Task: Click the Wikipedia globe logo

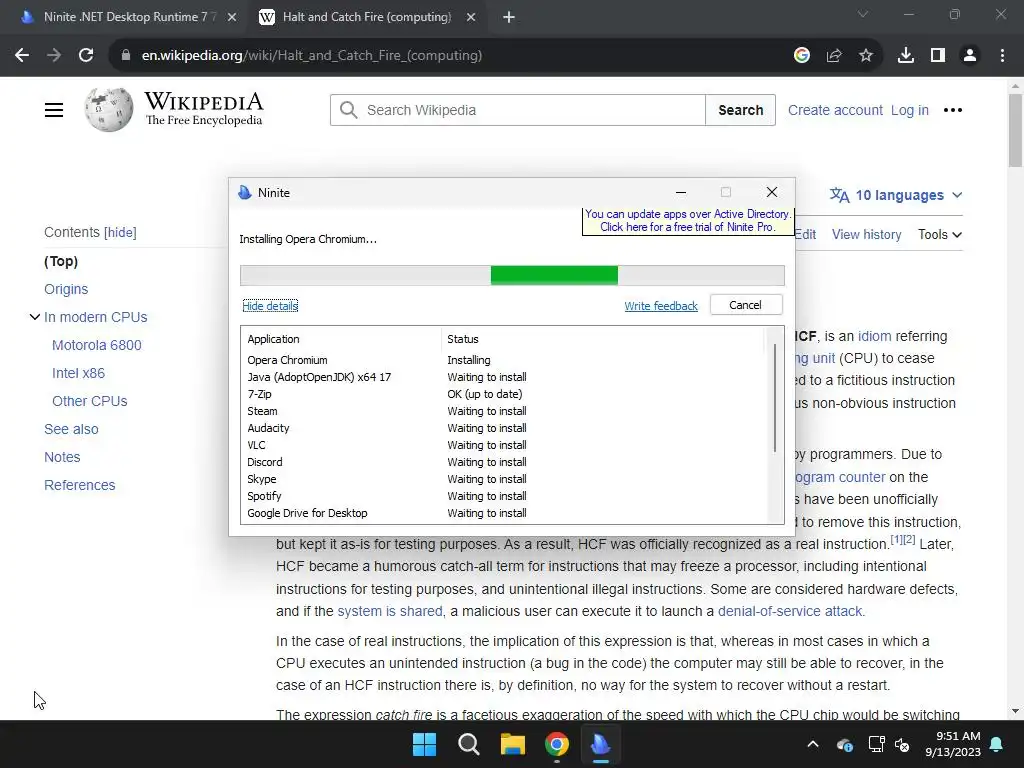Action: 108,110
